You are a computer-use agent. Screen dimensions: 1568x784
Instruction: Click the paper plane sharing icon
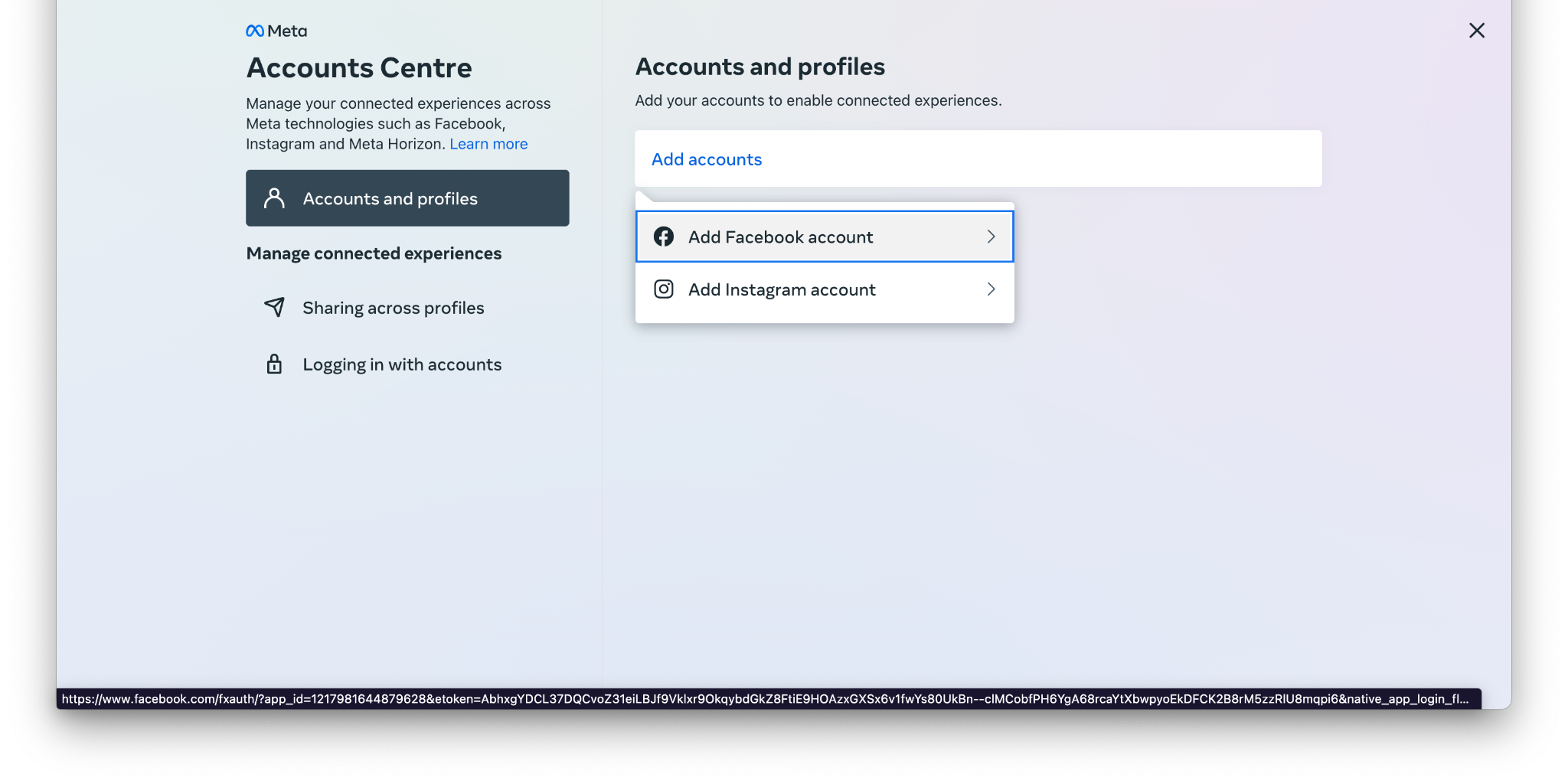[x=274, y=307]
